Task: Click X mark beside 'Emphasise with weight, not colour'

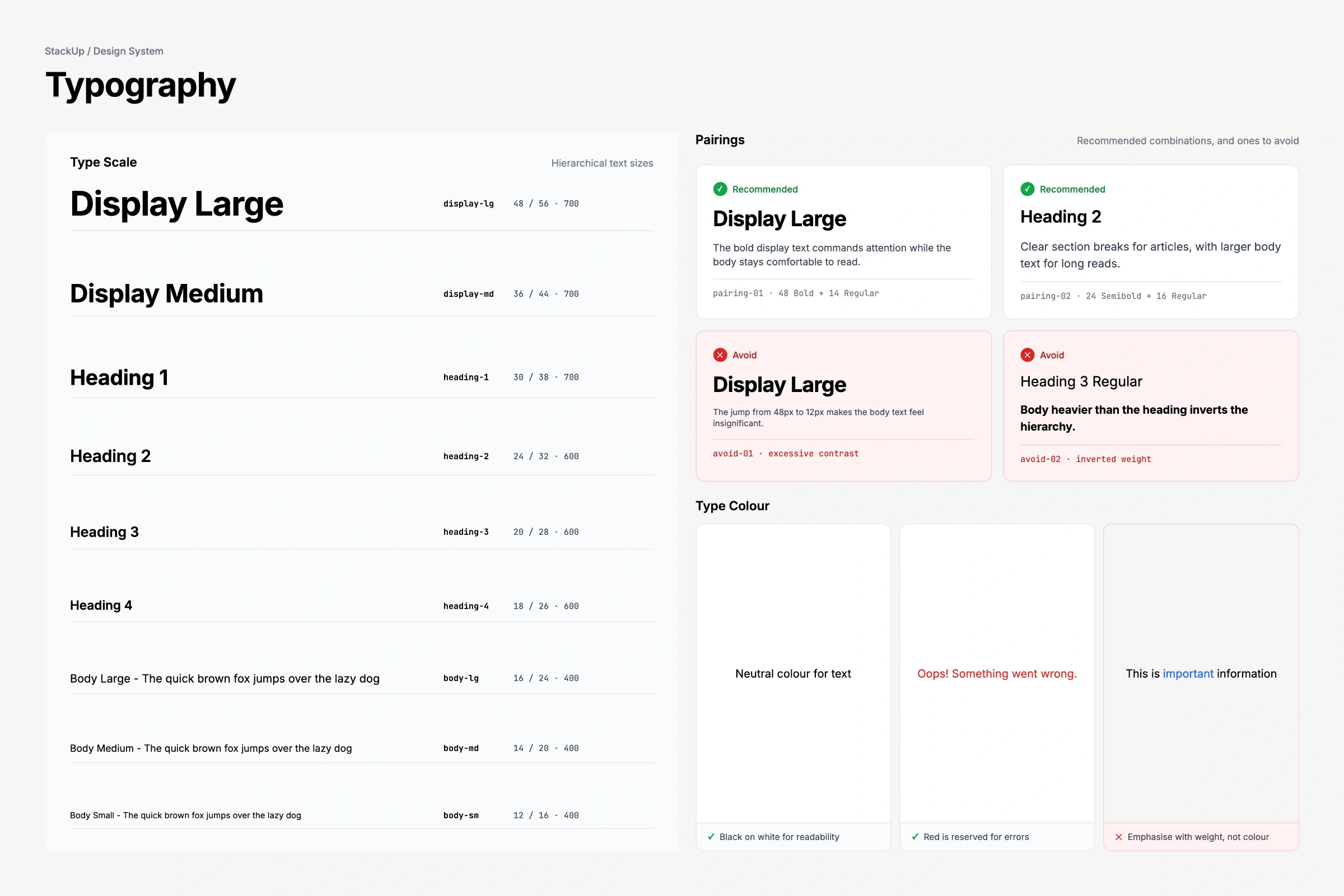Action: (1119, 837)
